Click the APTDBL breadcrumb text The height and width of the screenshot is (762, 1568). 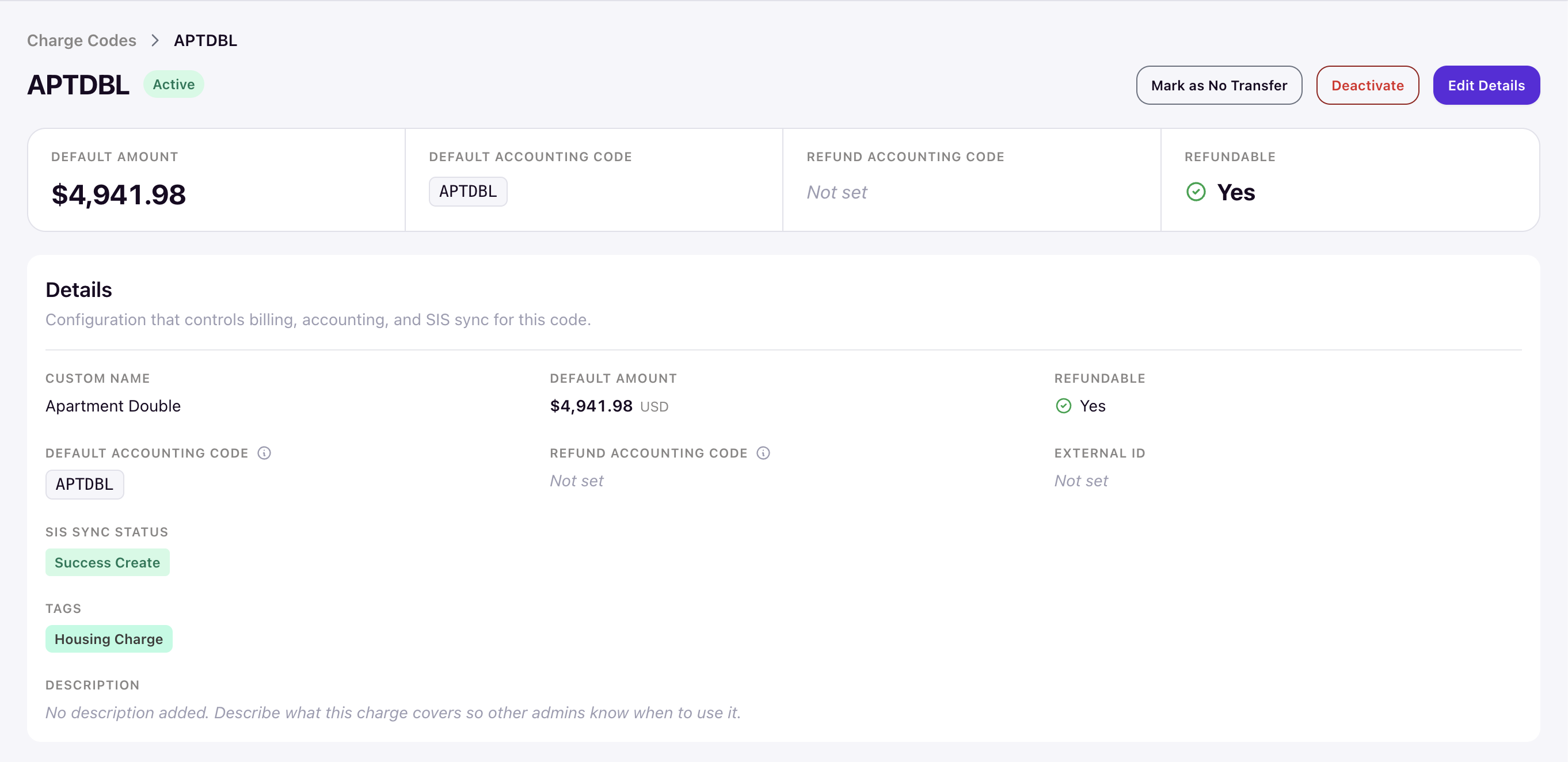(205, 40)
